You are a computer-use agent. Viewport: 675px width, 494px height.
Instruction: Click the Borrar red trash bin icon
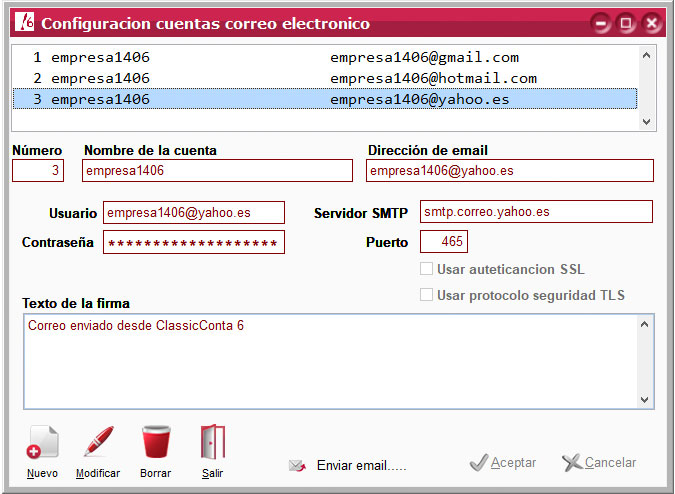pos(156,442)
